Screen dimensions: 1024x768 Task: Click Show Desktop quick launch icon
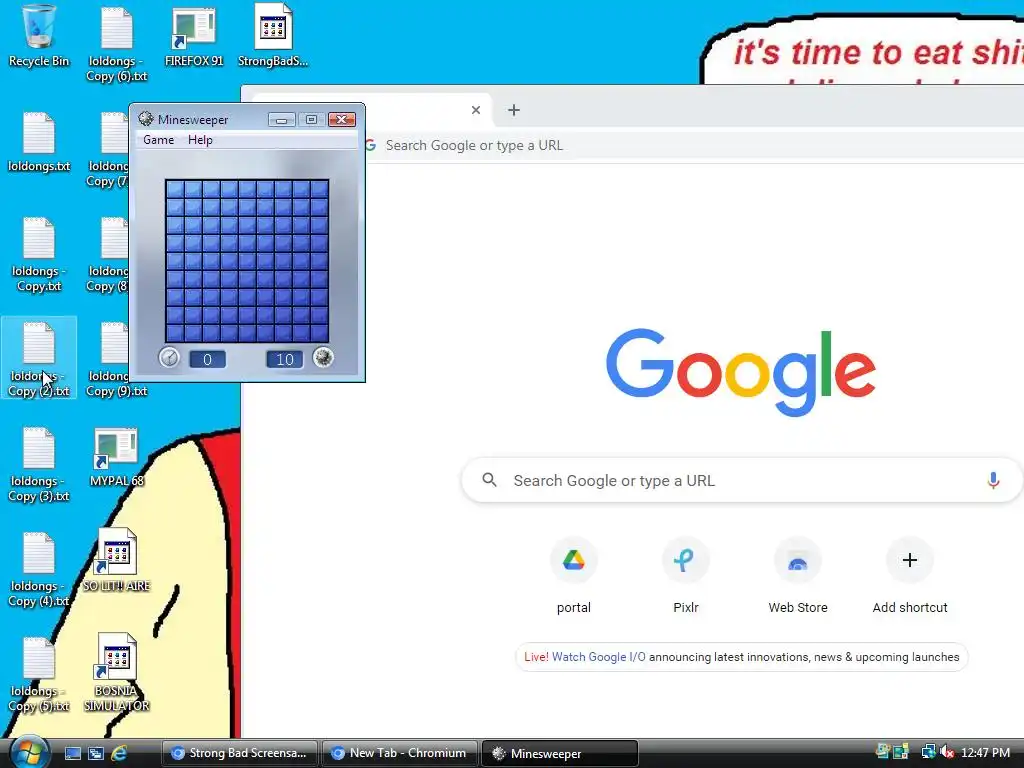(x=72, y=753)
